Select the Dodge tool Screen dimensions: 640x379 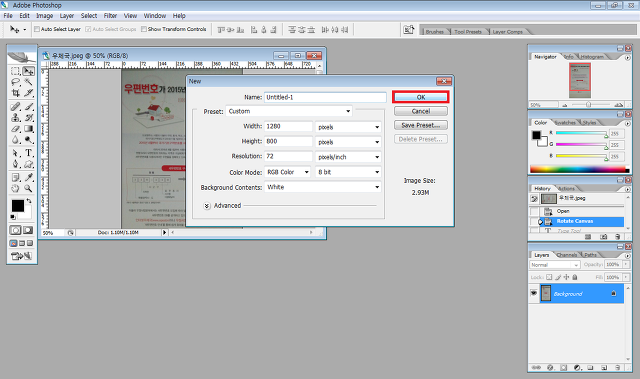point(28,140)
